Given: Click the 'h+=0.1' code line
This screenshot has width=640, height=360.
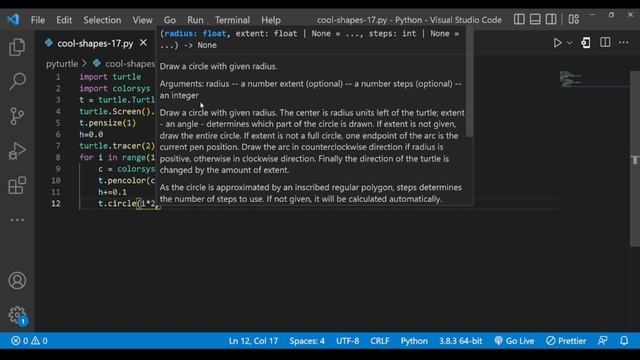Looking at the screenshot, I should [x=112, y=192].
